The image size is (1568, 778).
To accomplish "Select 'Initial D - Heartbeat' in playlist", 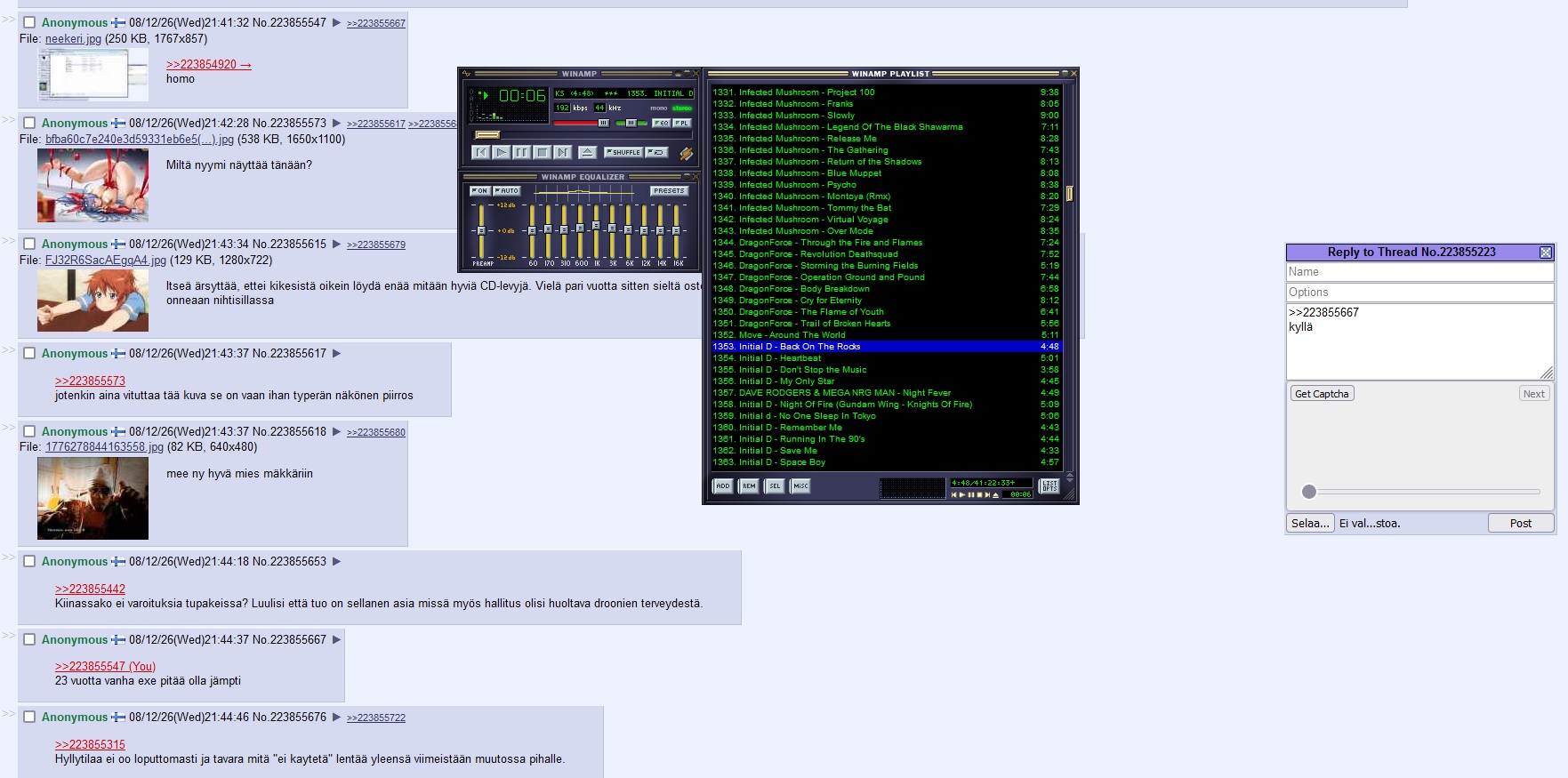I will (x=888, y=358).
